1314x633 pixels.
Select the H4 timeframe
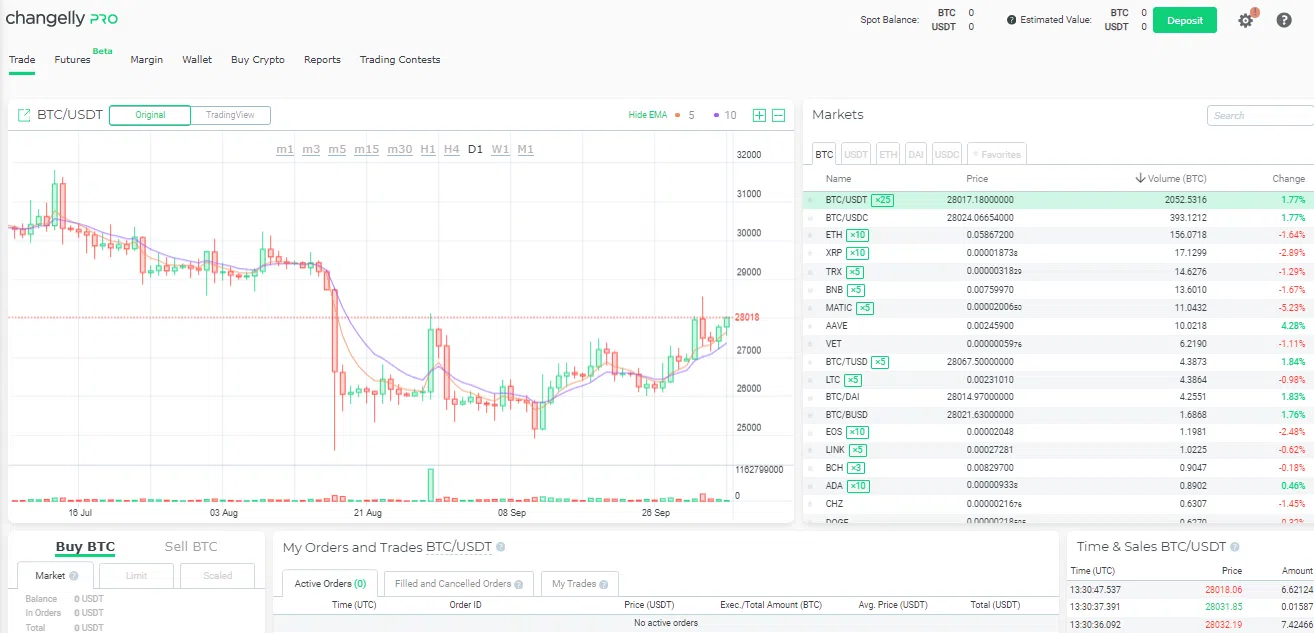[x=452, y=149]
